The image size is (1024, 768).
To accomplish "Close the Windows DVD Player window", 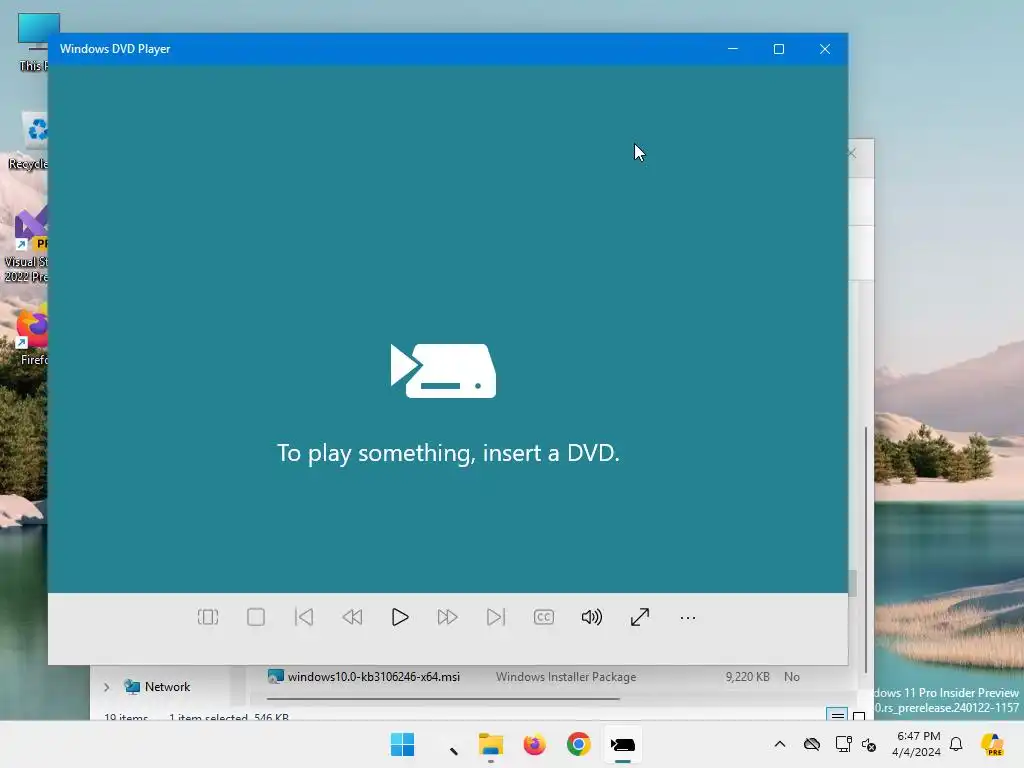I will pos(825,49).
